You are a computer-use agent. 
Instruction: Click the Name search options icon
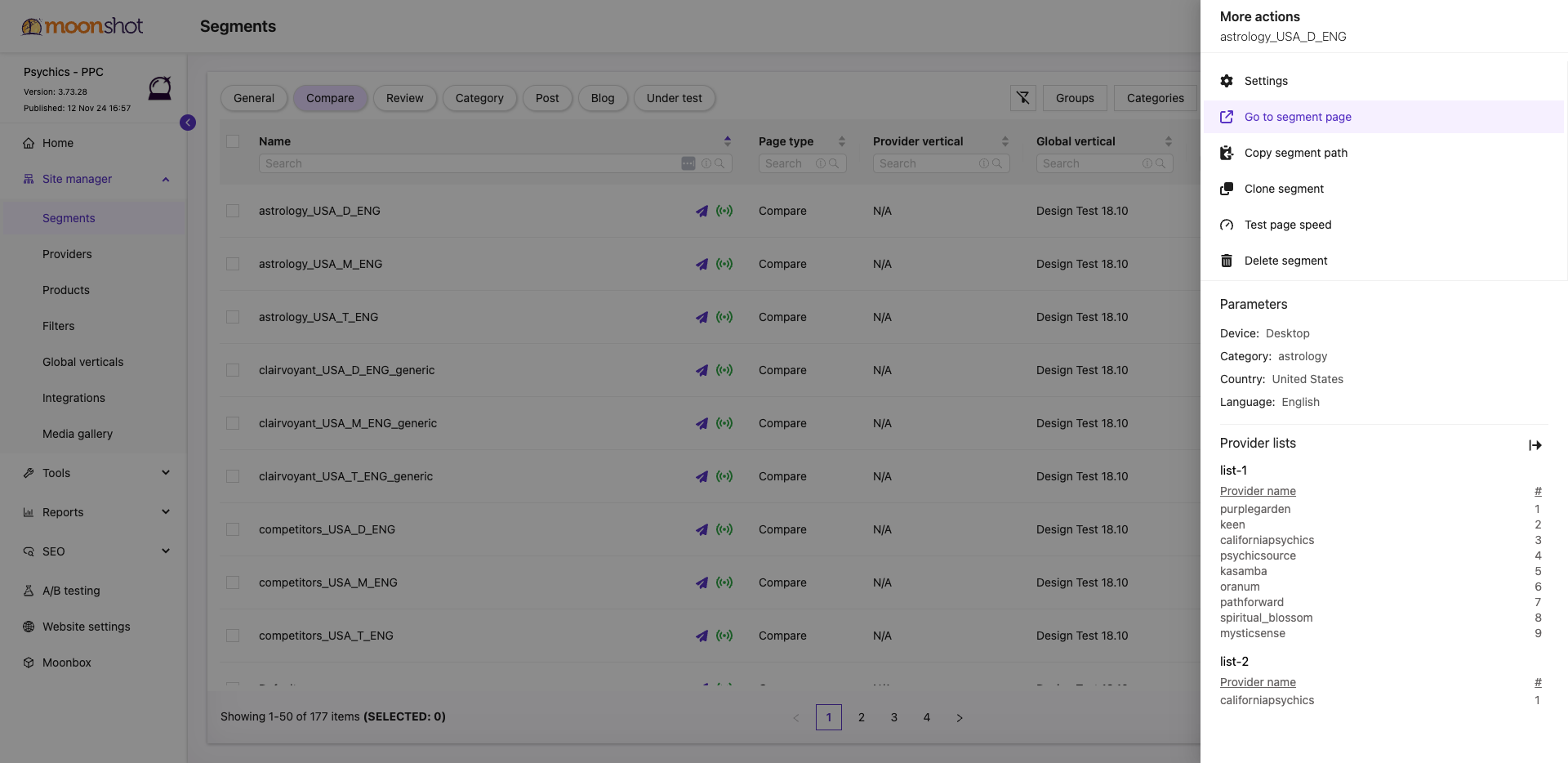pos(688,163)
